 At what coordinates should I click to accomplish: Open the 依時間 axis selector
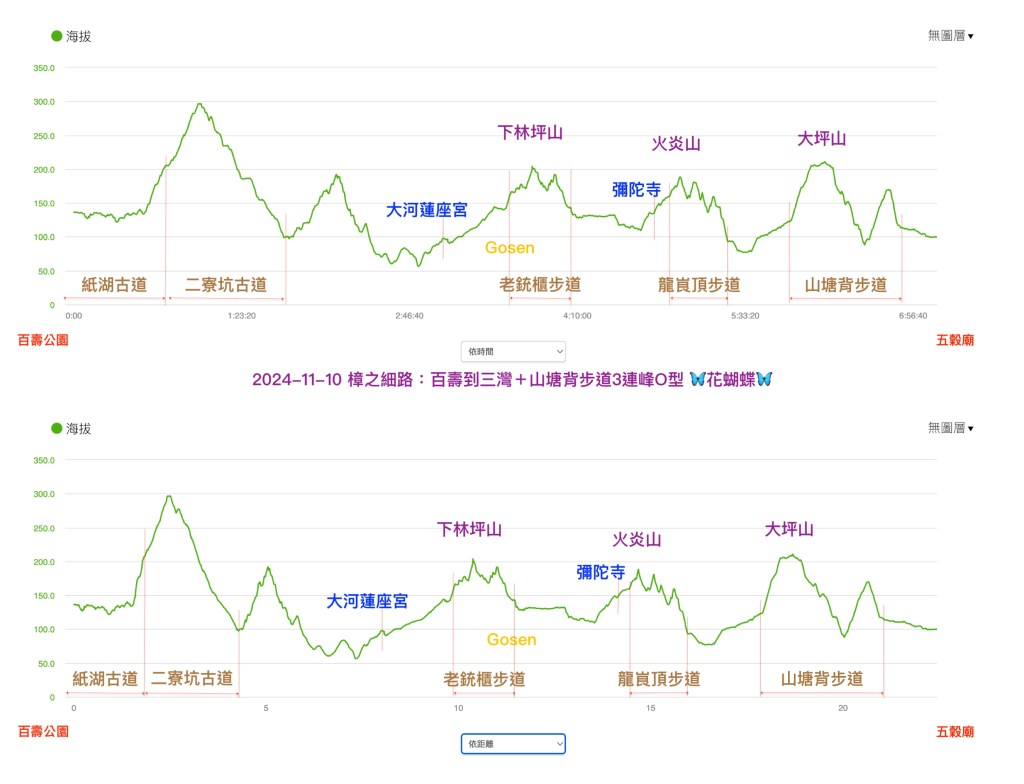513,351
